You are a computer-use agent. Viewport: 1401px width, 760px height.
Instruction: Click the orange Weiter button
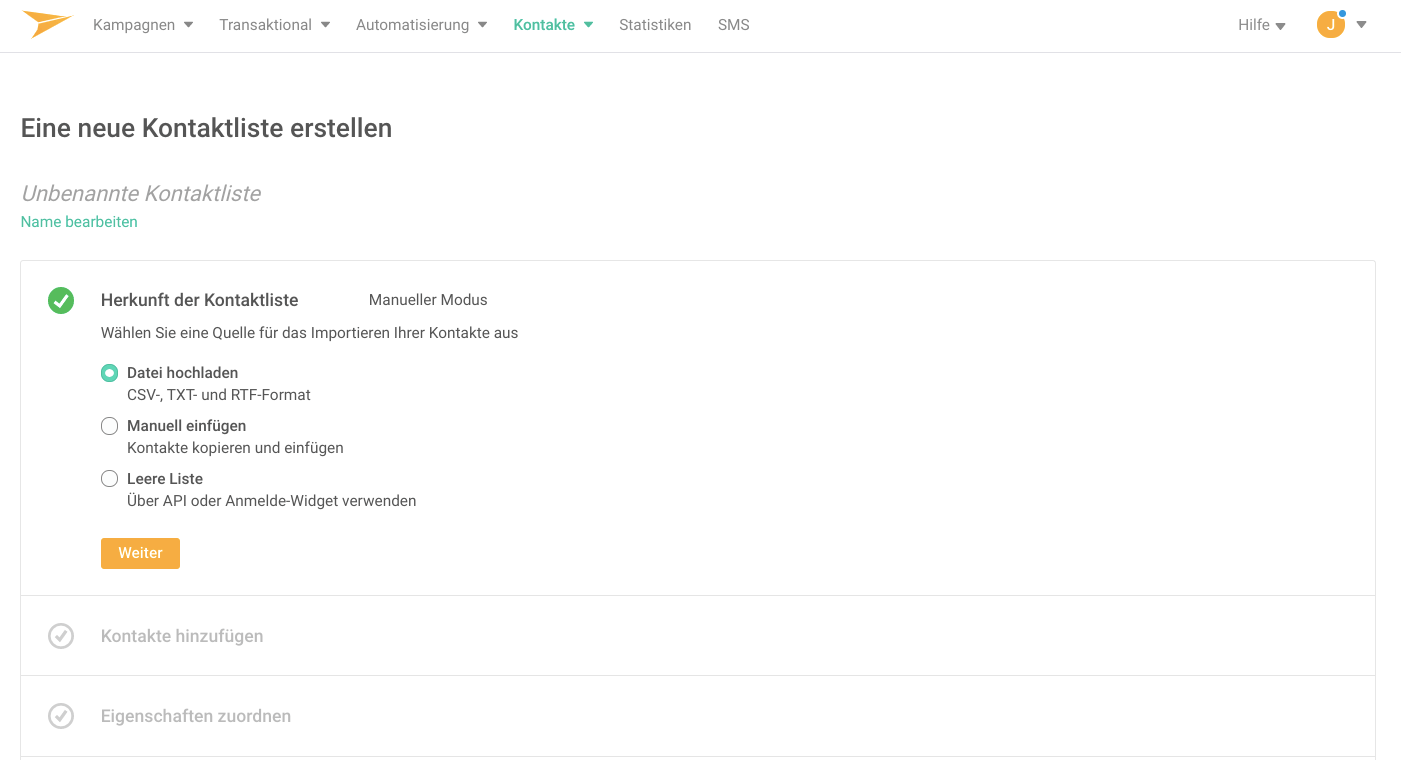(x=140, y=553)
